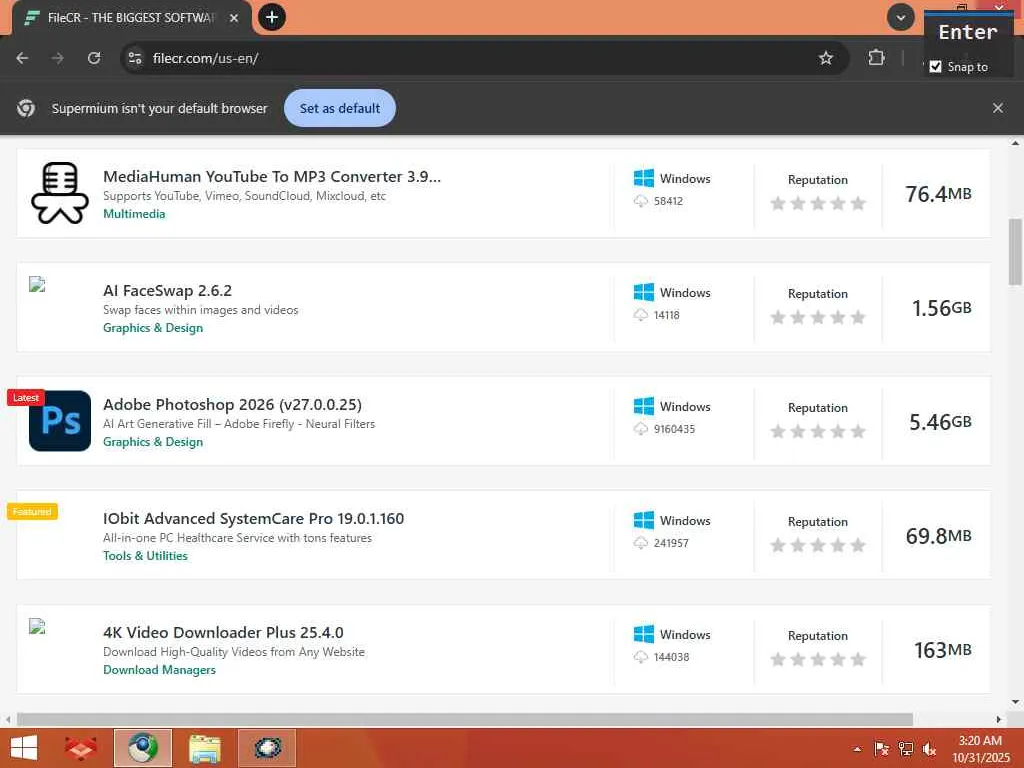This screenshot has height=768, width=1024.
Task: Open a new tab with plus button
Action: tap(272, 17)
